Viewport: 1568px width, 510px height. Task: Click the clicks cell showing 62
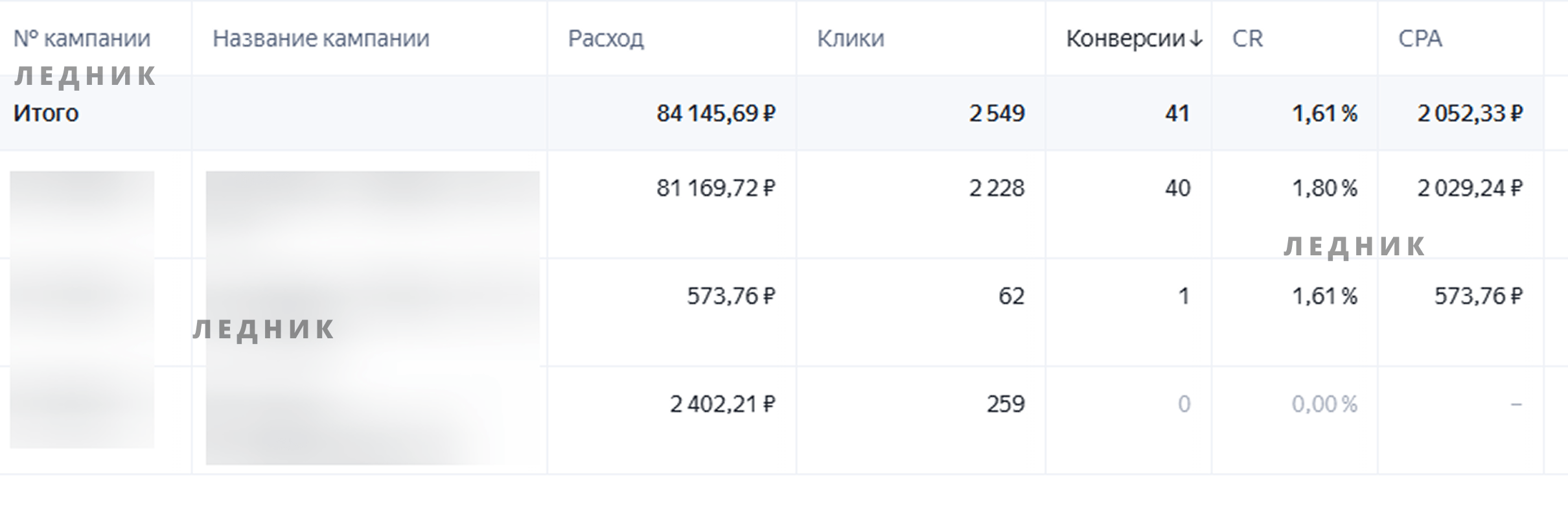click(x=1011, y=296)
